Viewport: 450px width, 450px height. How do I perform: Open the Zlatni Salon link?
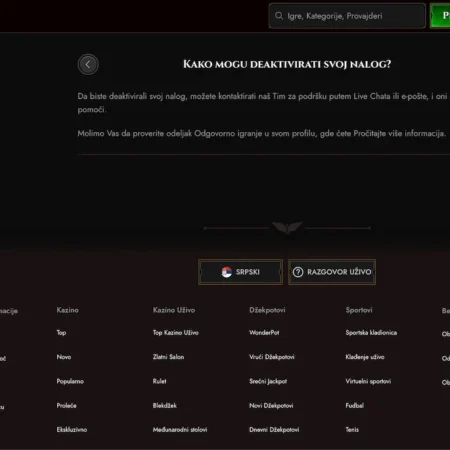tap(168, 357)
